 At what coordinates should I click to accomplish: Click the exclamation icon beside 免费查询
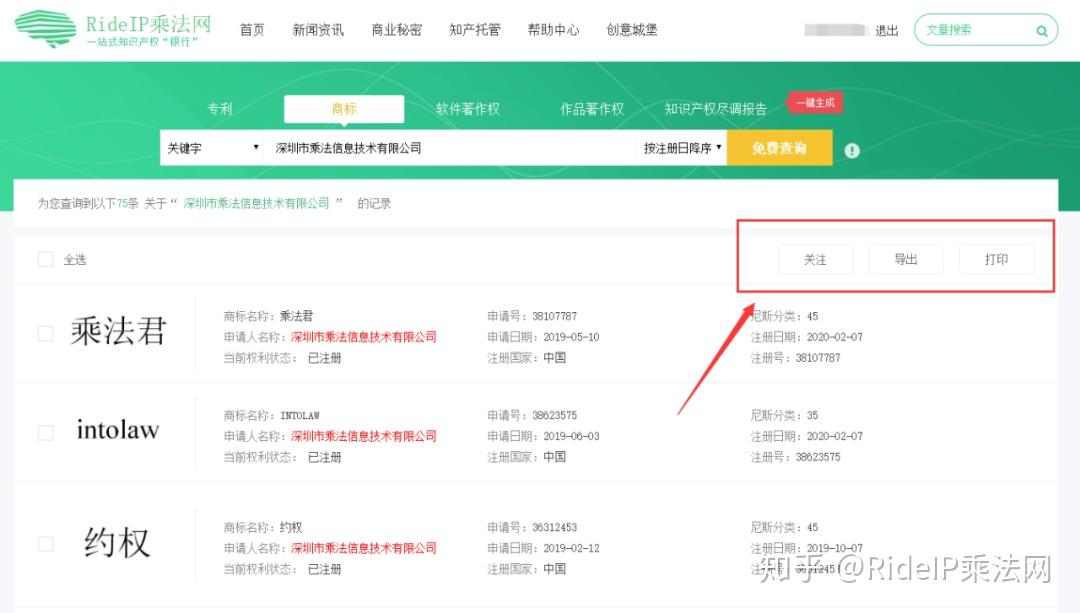851,152
